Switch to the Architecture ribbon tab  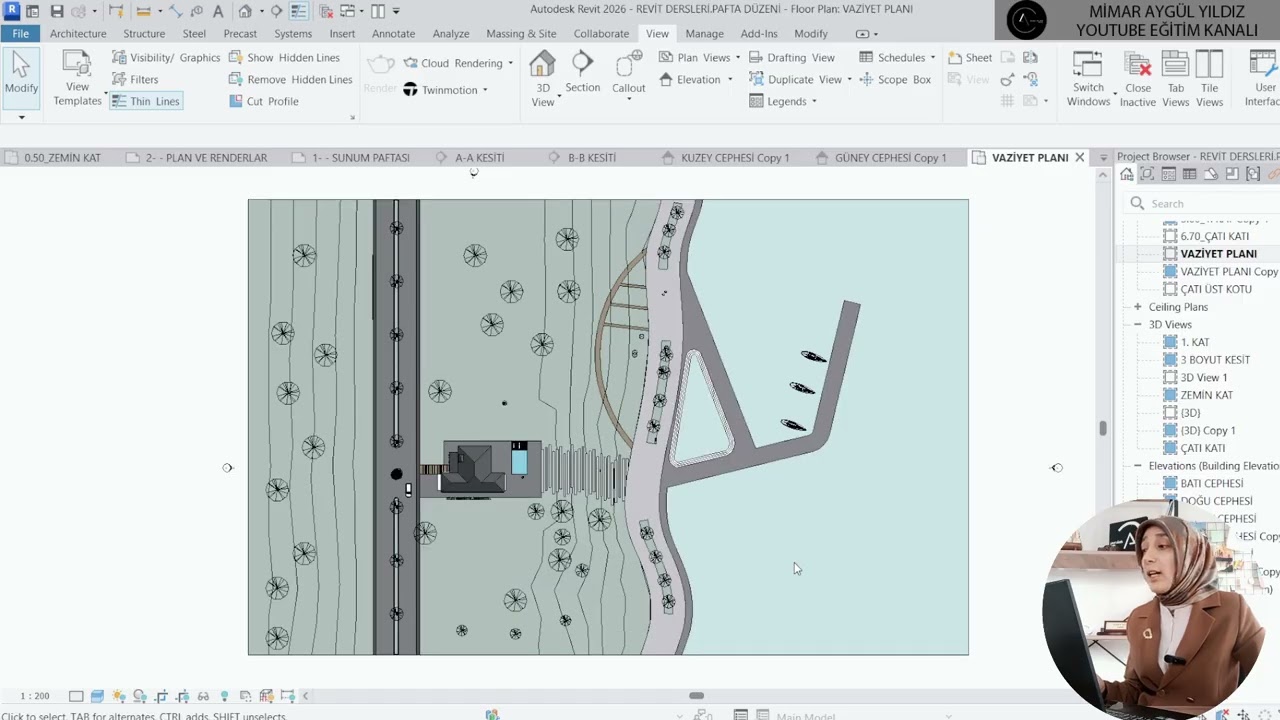78,33
